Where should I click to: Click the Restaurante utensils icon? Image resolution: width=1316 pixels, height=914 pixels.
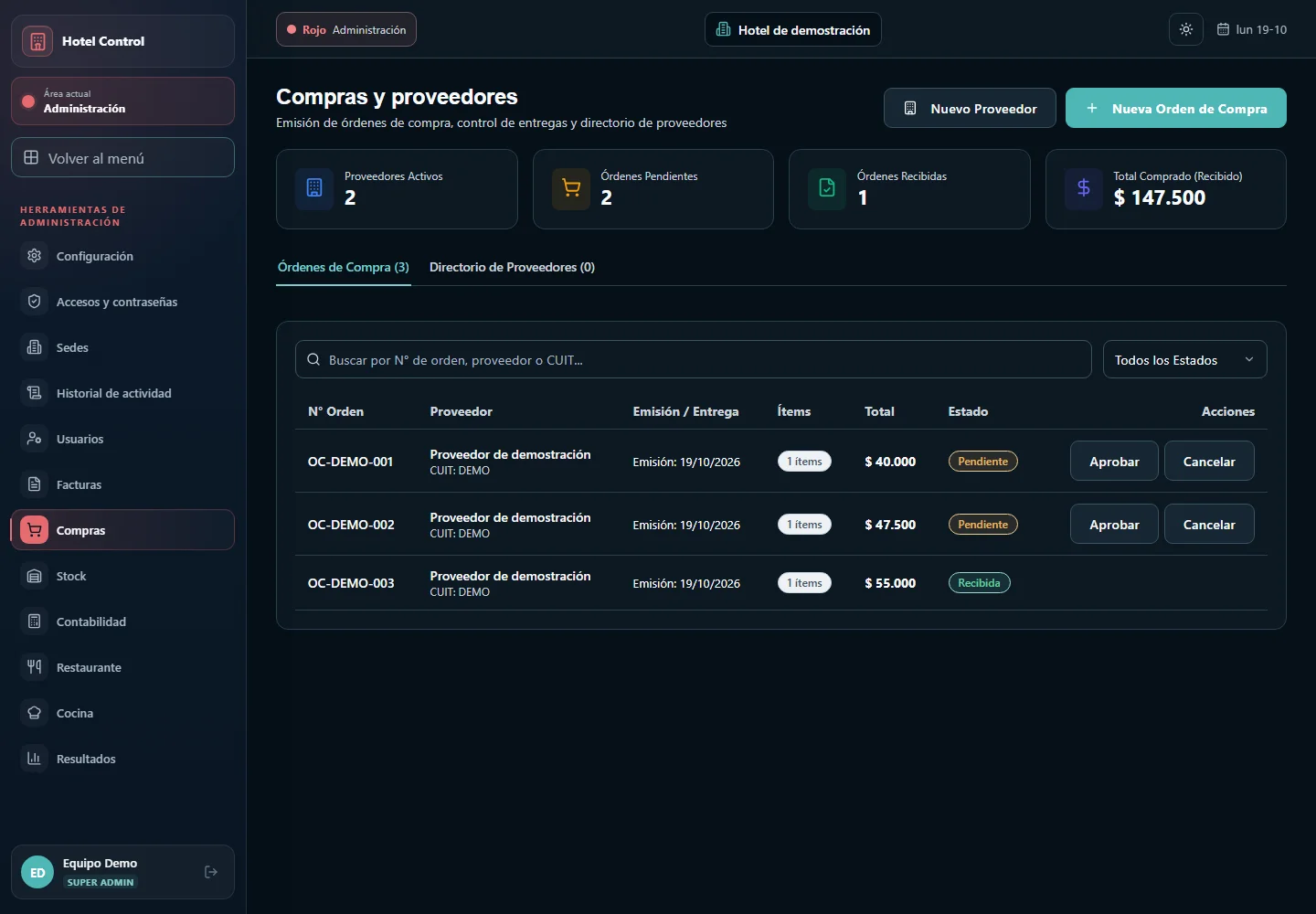pyautogui.click(x=34, y=667)
